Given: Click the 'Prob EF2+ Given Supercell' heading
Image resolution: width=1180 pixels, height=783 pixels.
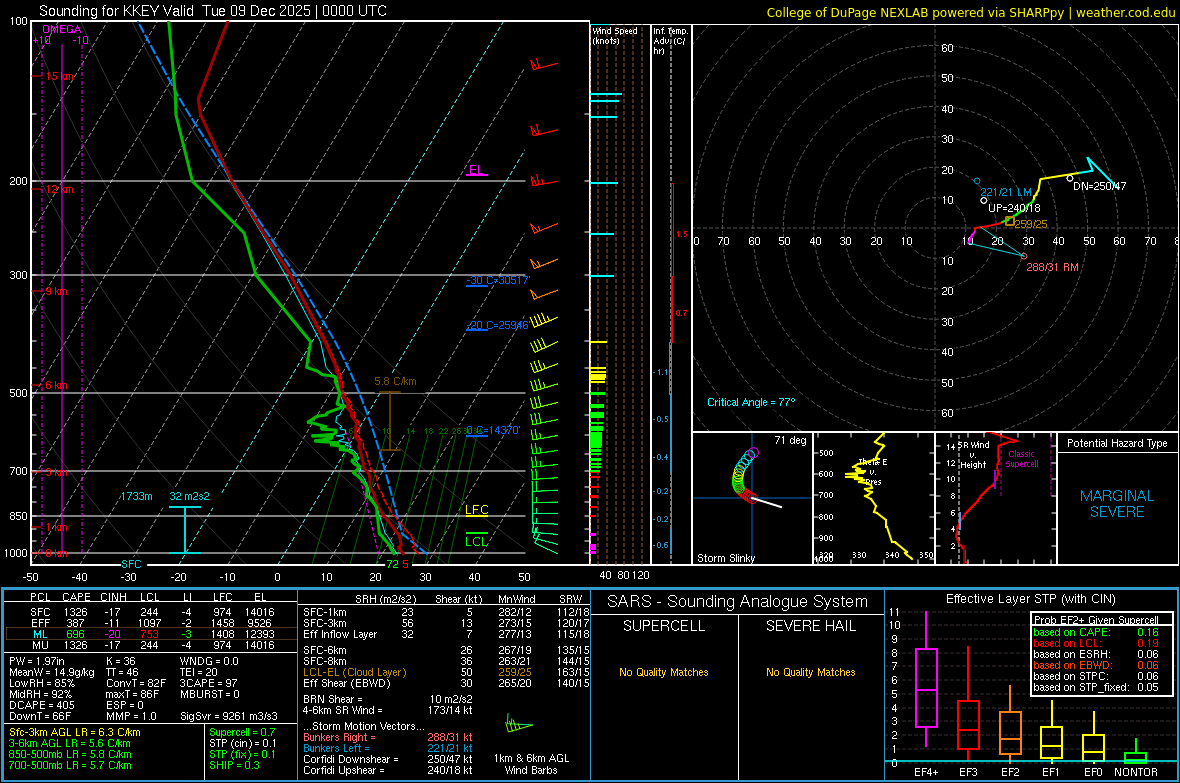Looking at the screenshot, I should (1096, 620).
